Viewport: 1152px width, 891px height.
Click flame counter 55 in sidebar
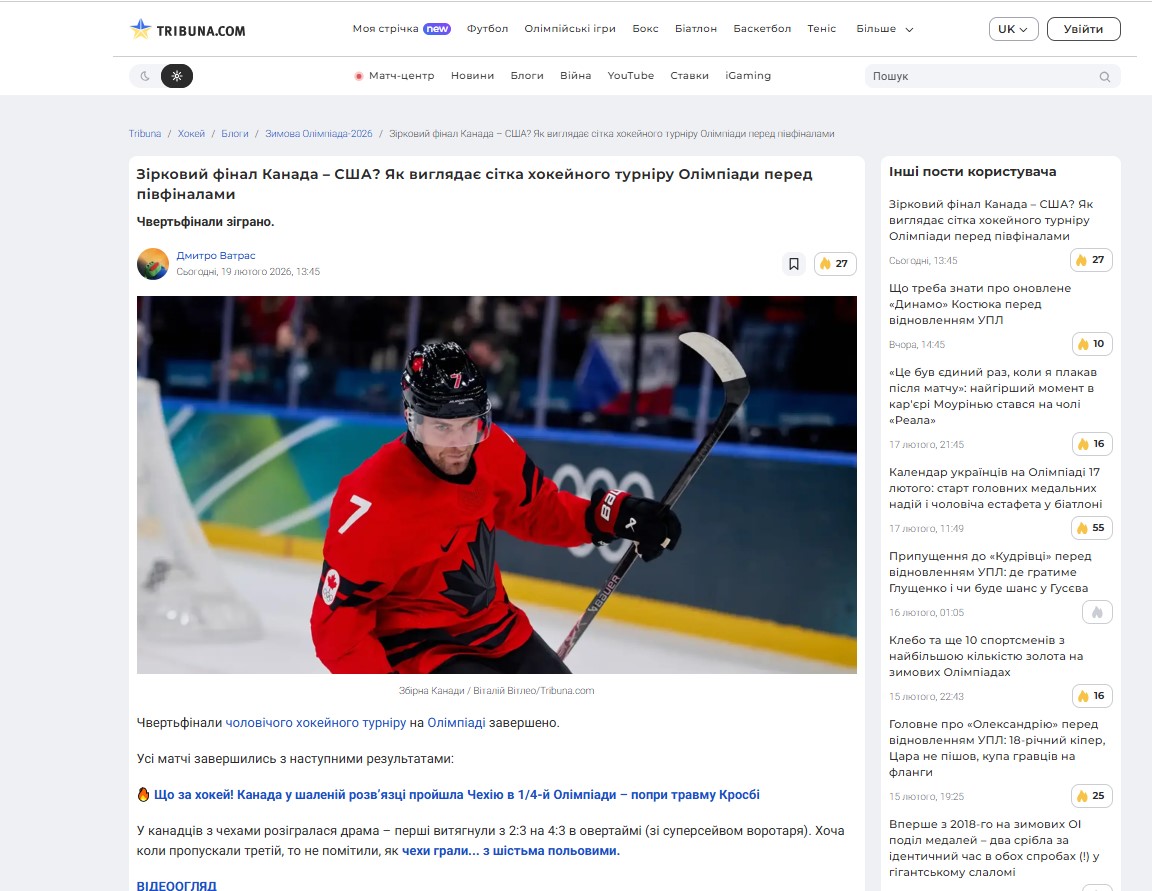[1091, 527]
